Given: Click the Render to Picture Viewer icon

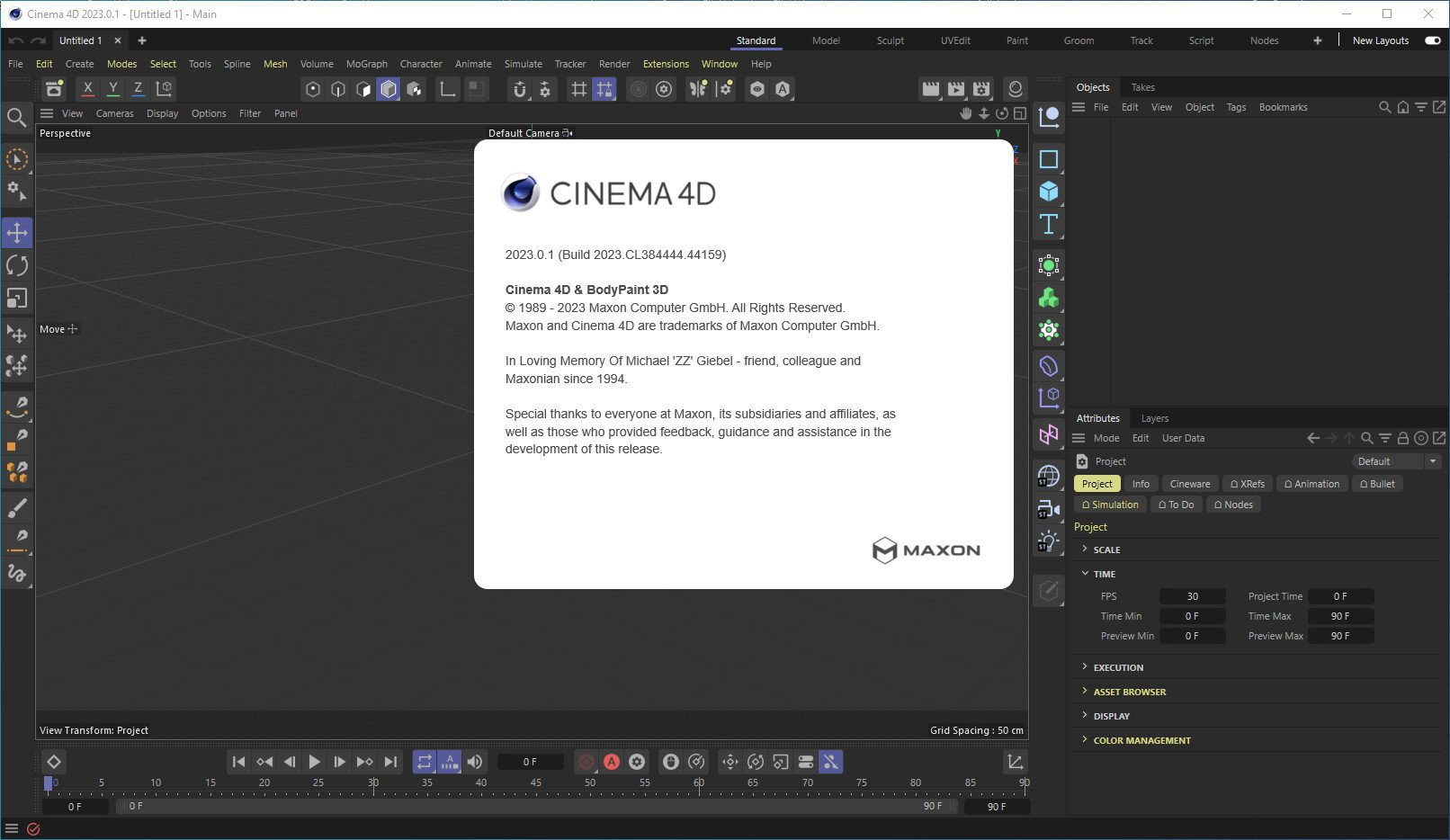Looking at the screenshot, I should [956, 89].
